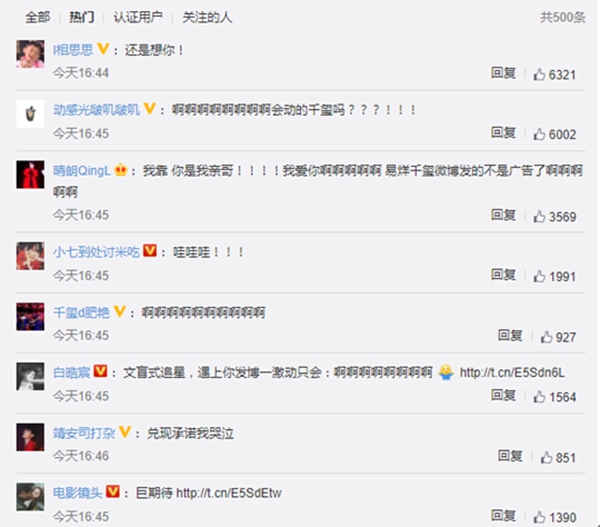Click 回复 on 小七到处讨米吃's comment

point(503,274)
